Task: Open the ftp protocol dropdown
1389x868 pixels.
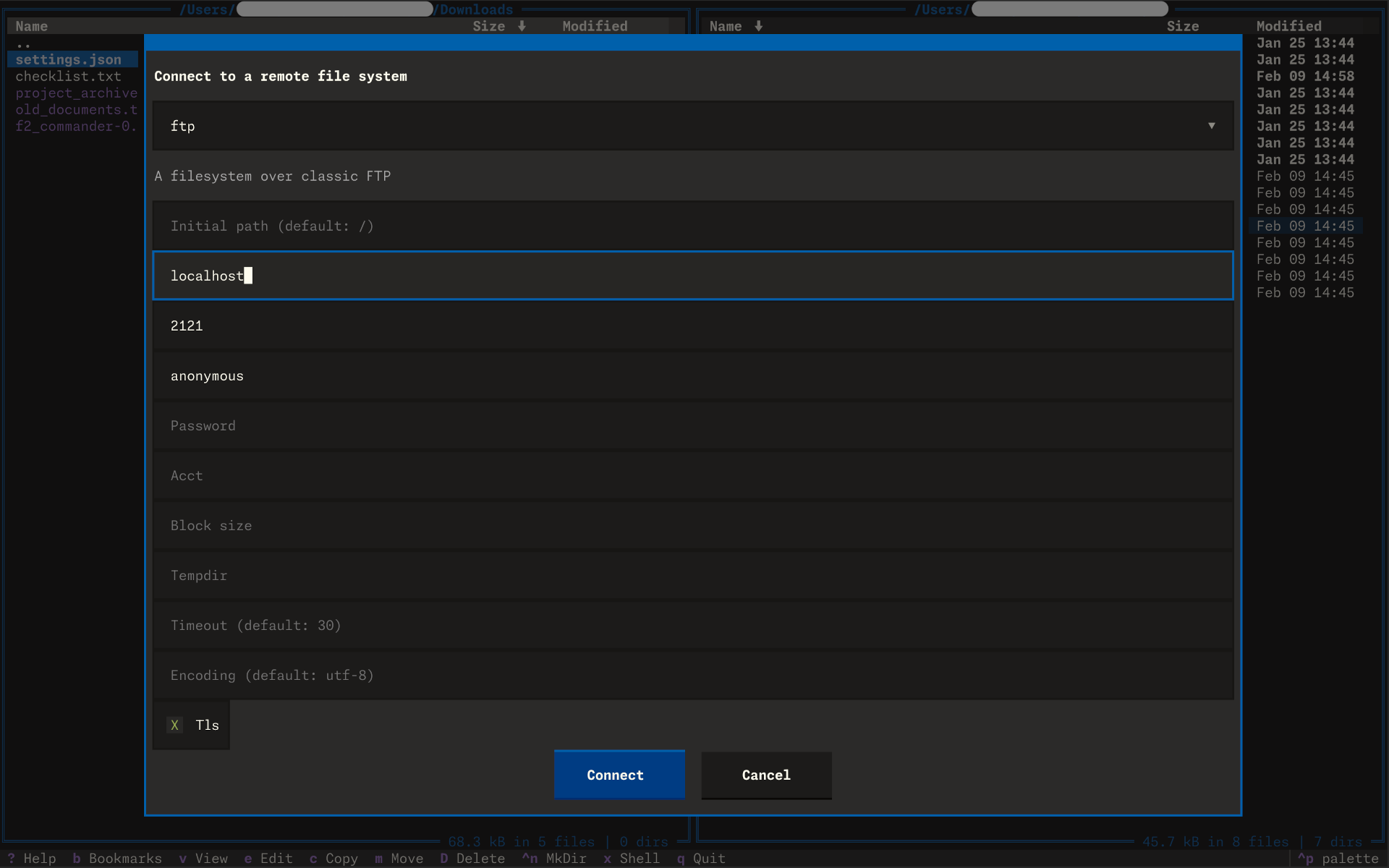Action: 692,126
